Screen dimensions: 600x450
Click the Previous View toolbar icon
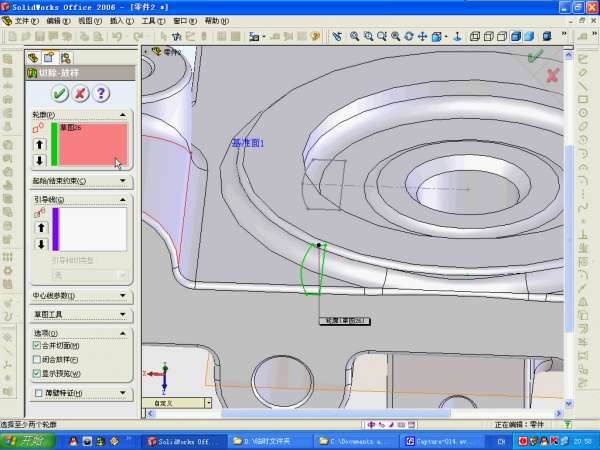(x=337, y=37)
